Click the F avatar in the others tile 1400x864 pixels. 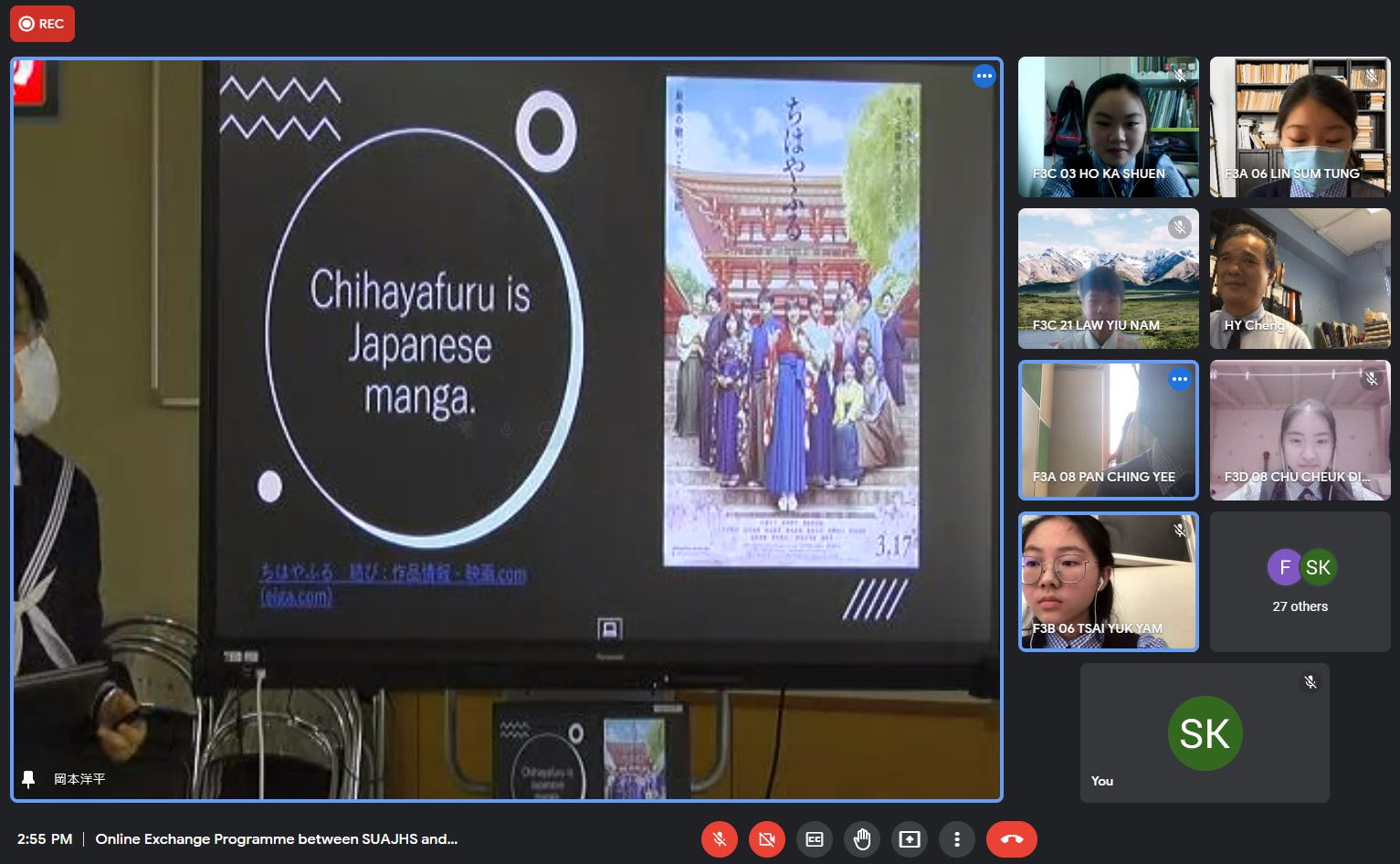(1285, 567)
